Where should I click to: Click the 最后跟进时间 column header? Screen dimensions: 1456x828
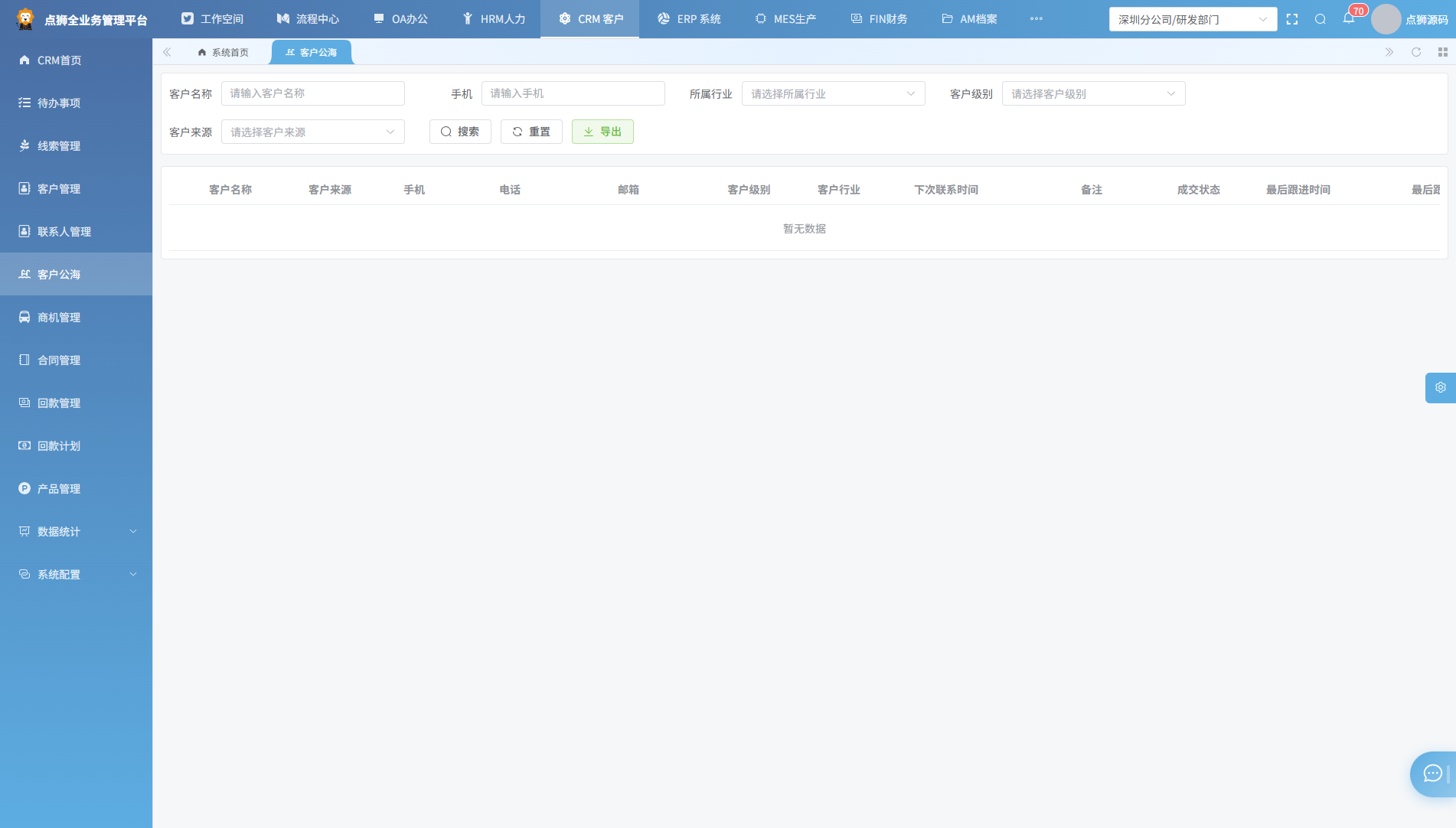click(x=1298, y=190)
